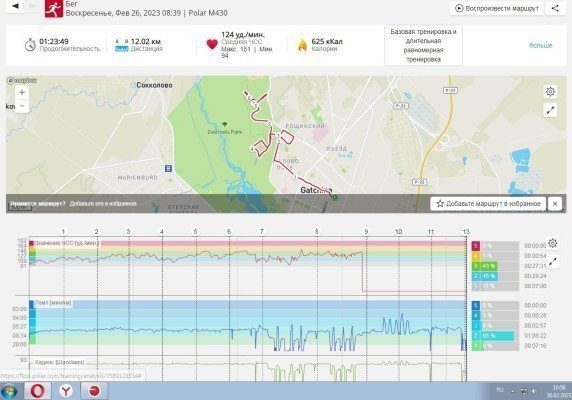Image resolution: width=572 pixels, height=400 pixels.
Task: Click the Значения ЧСС chart label
Action: 66,243
